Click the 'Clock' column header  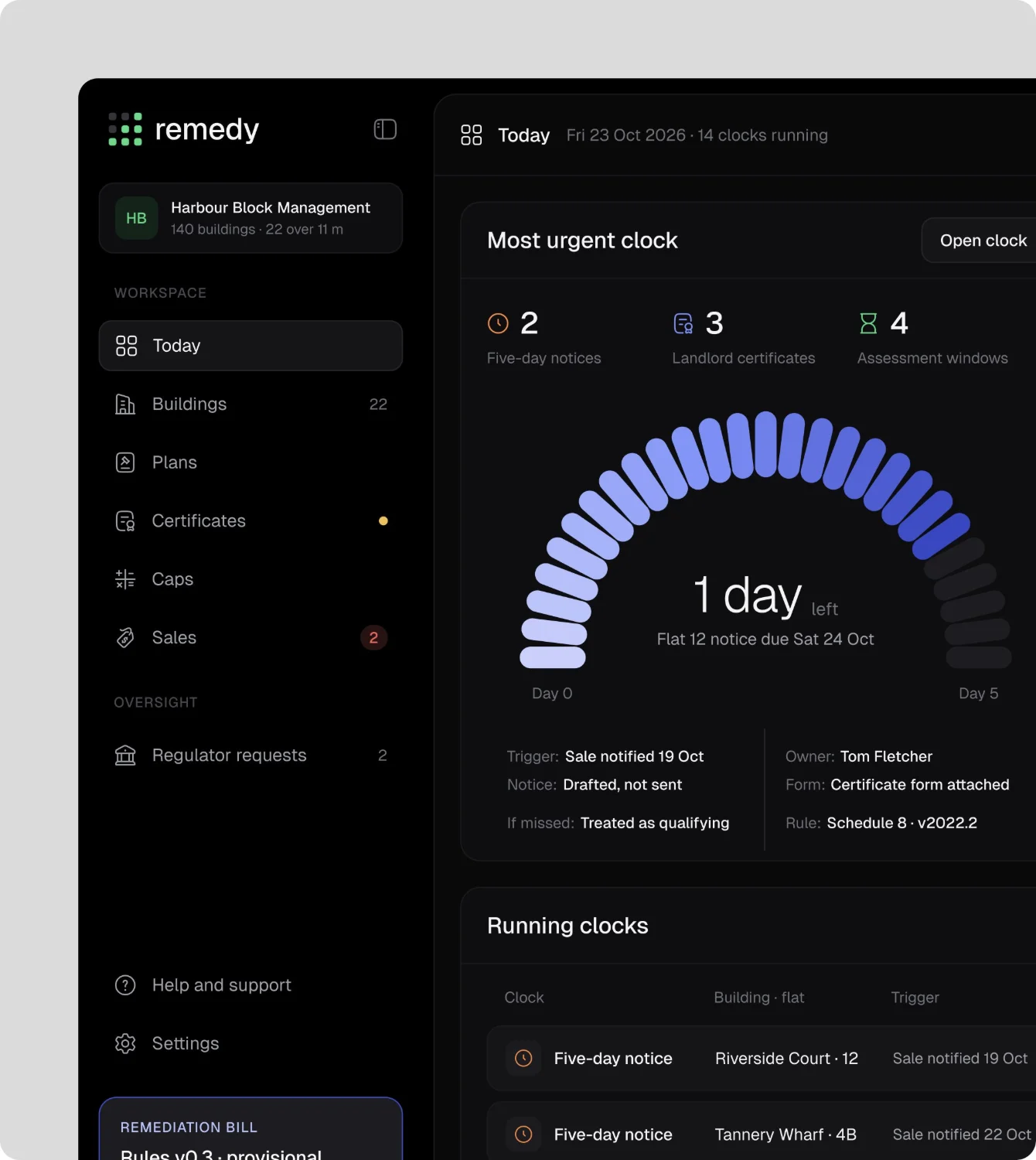[x=524, y=998]
